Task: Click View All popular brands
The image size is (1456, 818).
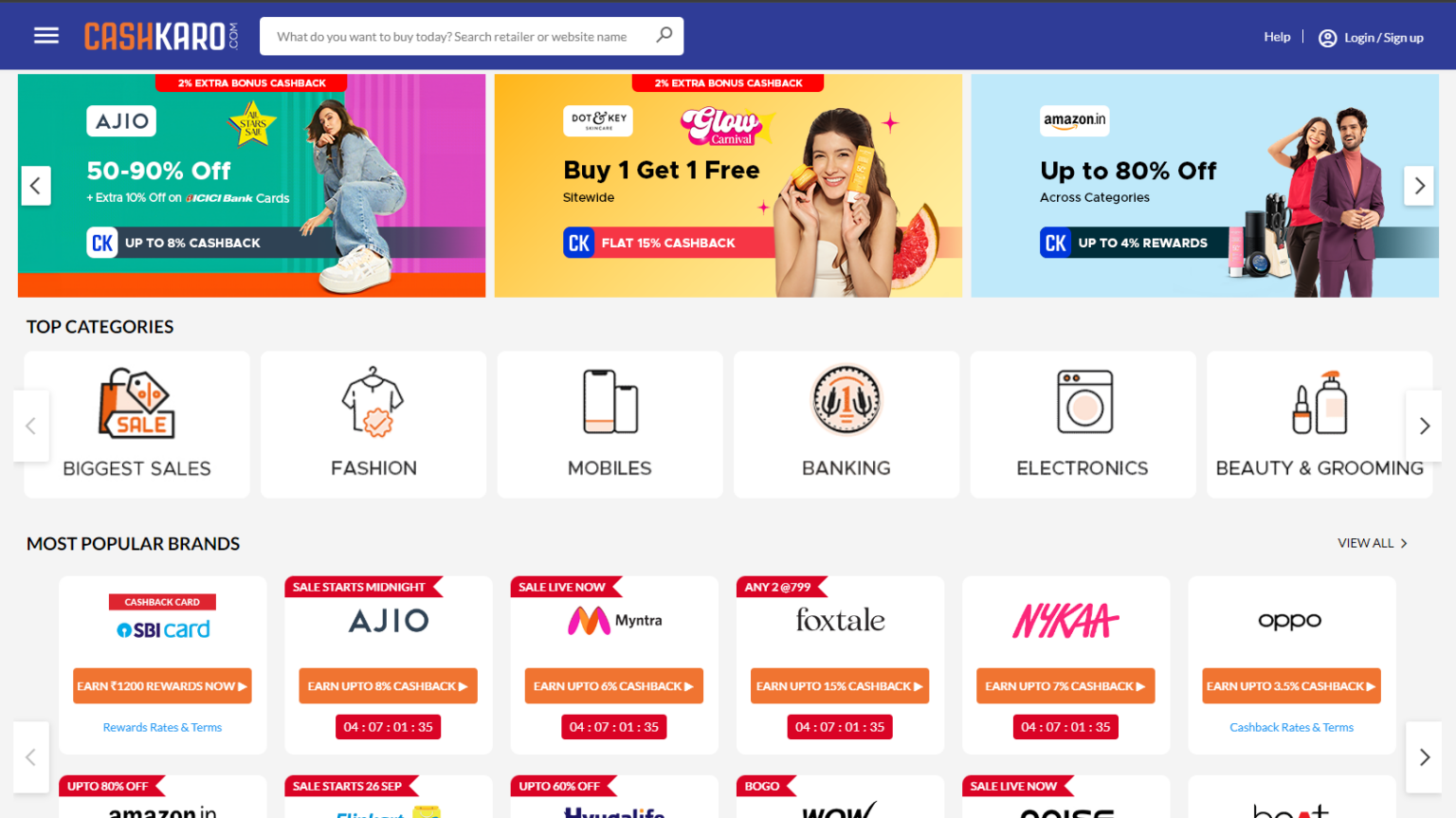Action: coord(1373,543)
